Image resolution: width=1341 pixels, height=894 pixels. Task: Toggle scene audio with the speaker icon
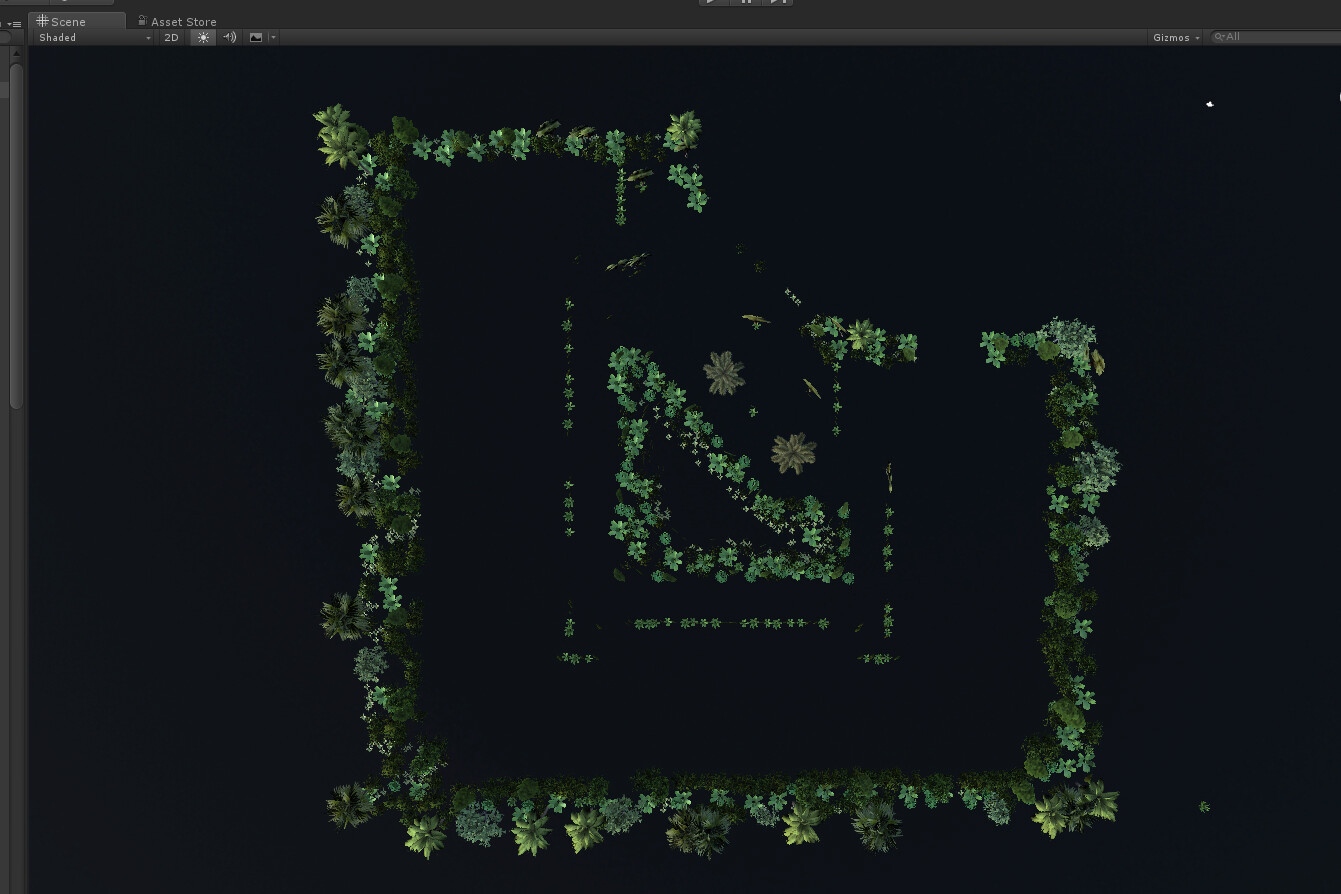(x=229, y=37)
